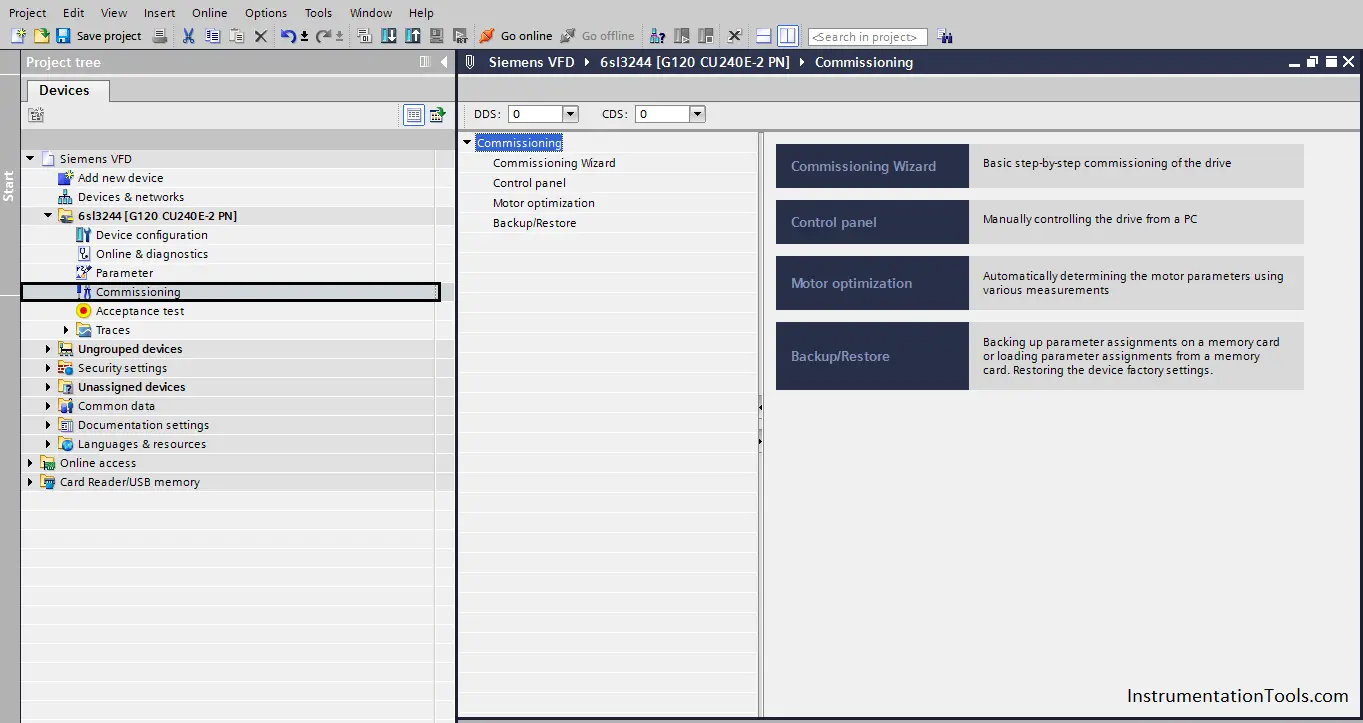Image resolution: width=1363 pixels, height=723 pixels.
Task: Click Save project button
Action: [x=98, y=36]
